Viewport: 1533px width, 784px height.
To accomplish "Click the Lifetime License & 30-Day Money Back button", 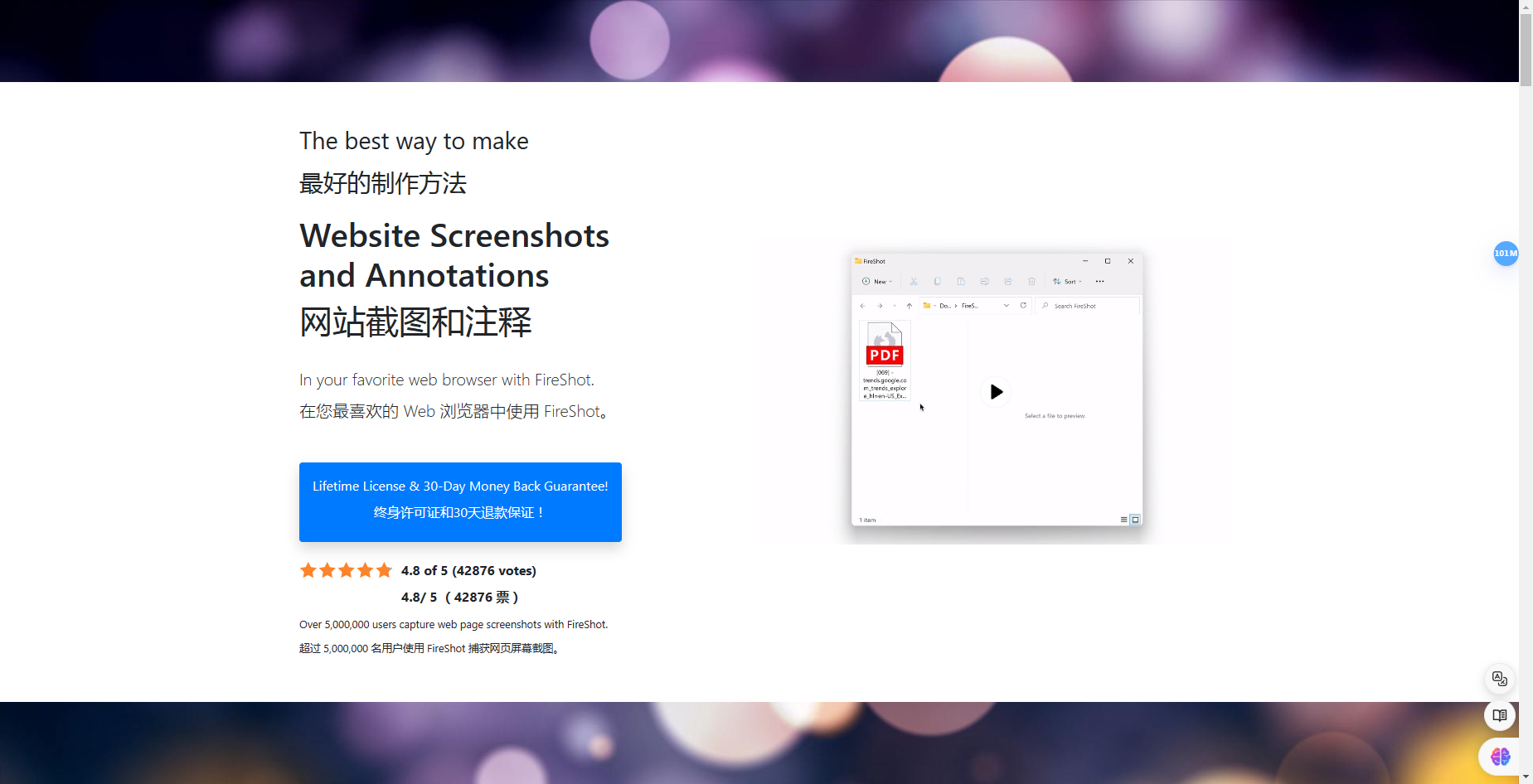I will coord(460,502).
